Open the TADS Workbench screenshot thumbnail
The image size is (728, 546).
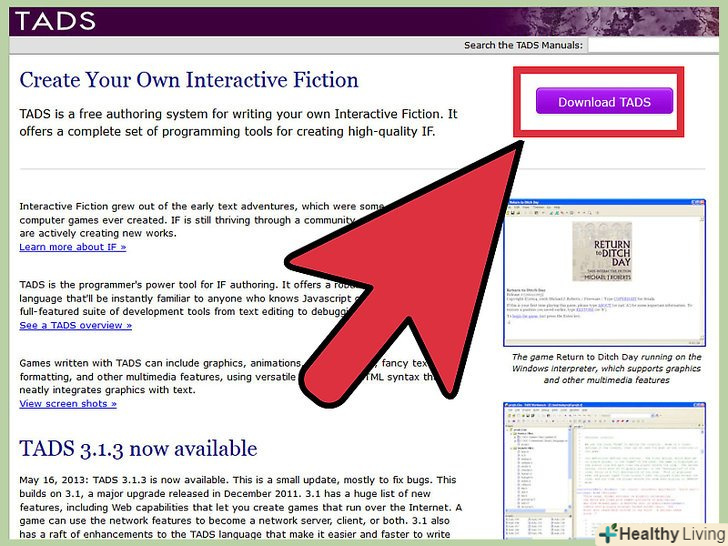pos(604,470)
